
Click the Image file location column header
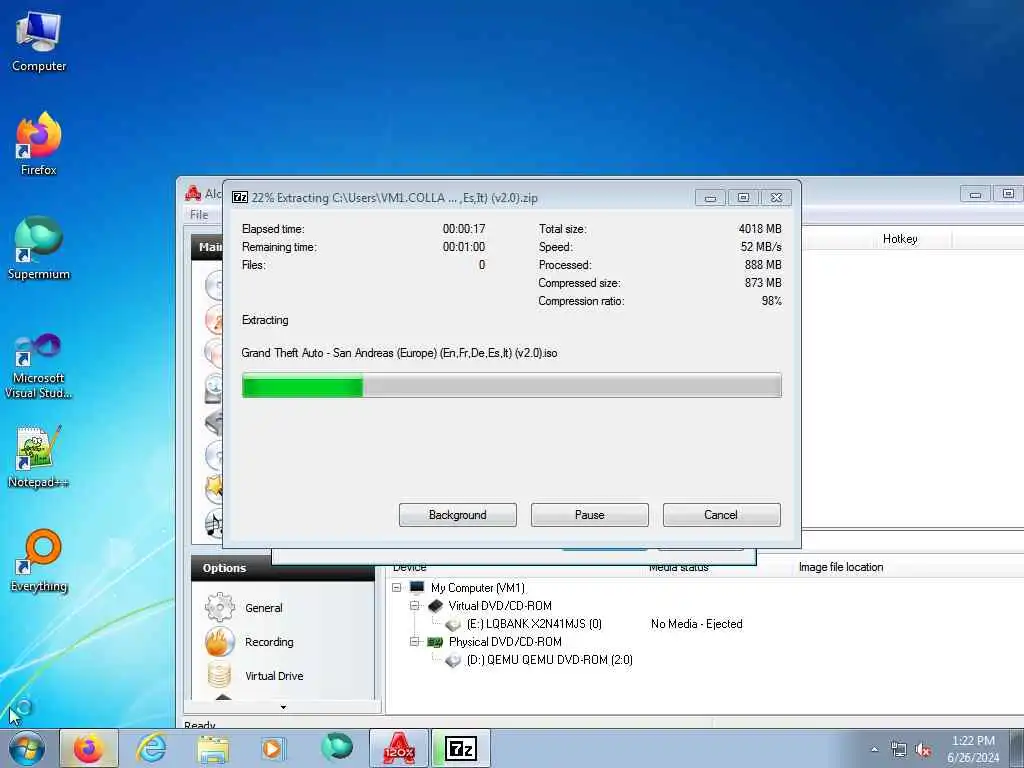pyautogui.click(x=840, y=567)
